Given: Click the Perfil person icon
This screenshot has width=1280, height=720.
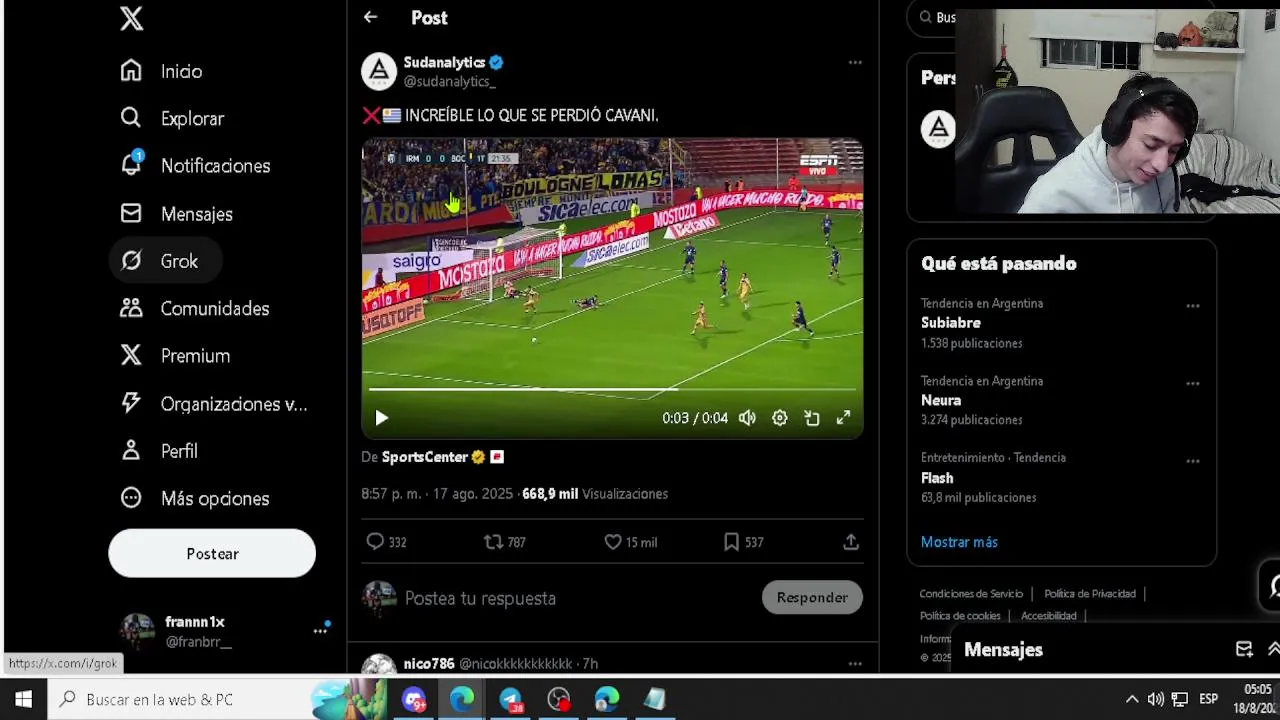Looking at the screenshot, I should click(x=131, y=450).
